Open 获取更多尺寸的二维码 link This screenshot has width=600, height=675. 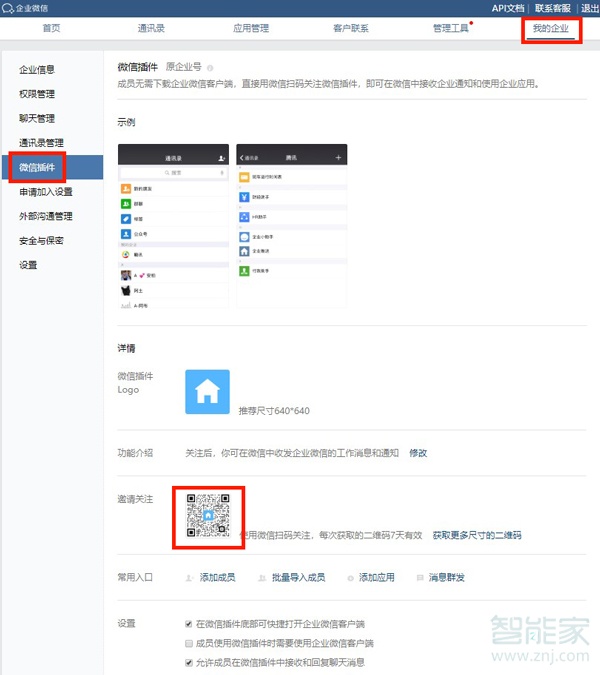[477, 536]
